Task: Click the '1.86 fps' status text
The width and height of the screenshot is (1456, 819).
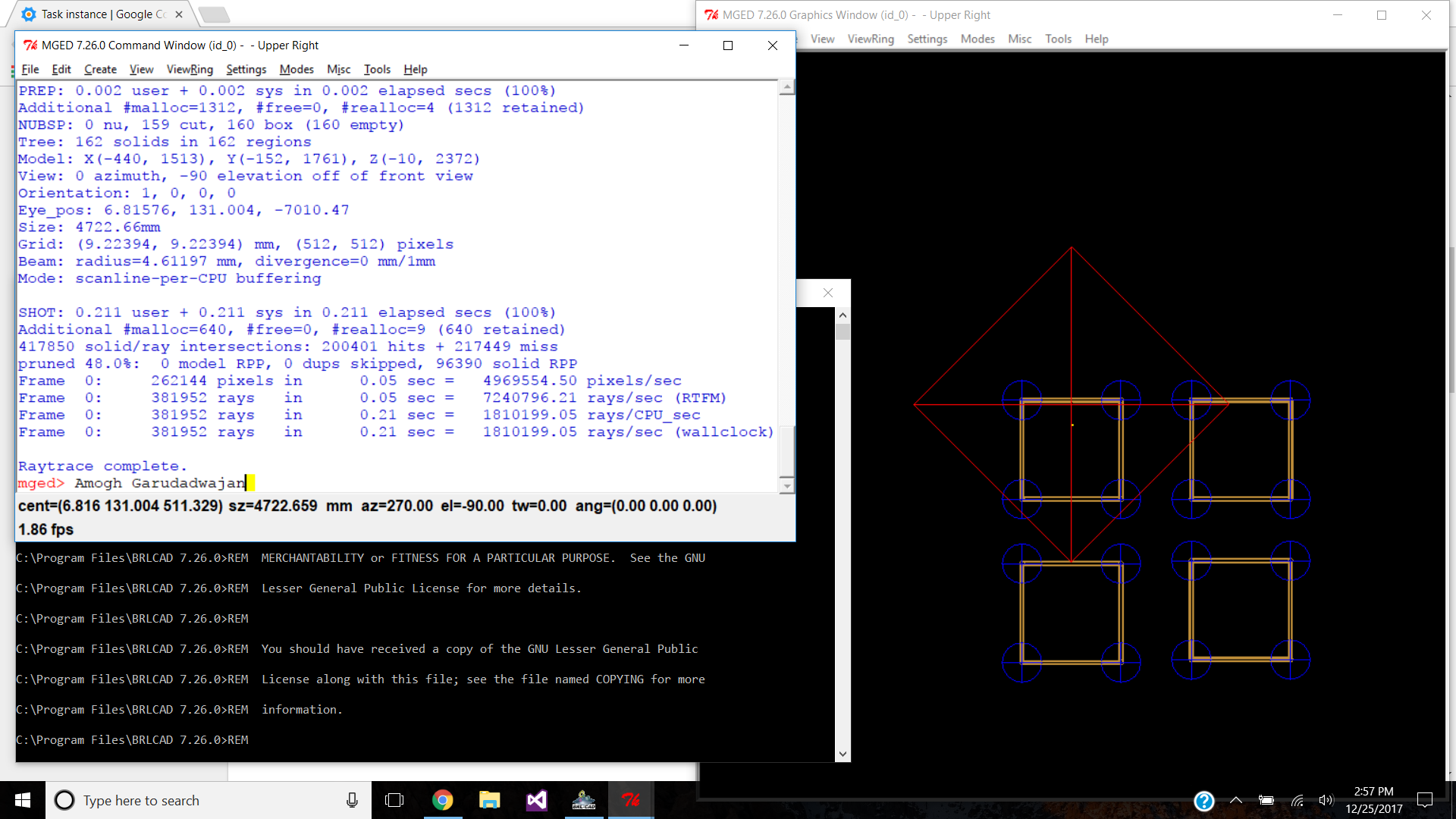Action: [46, 529]
